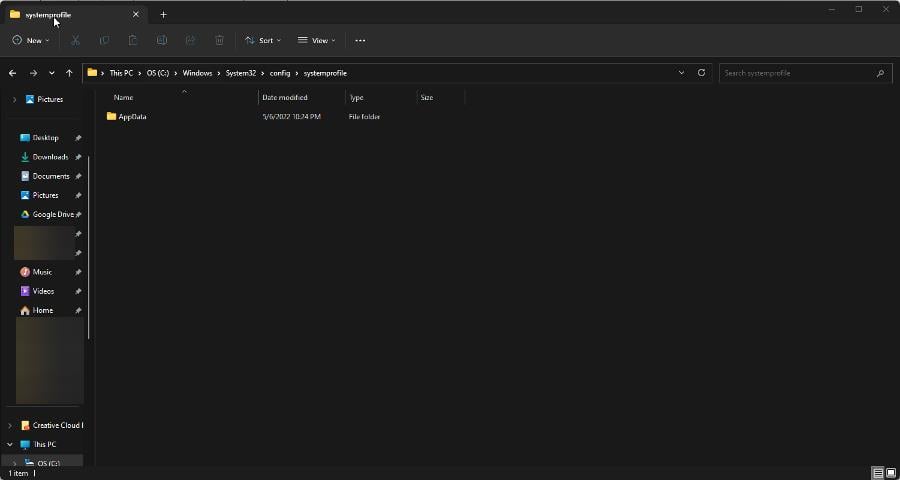Select the AppData folder
Screen dimensions: 900x480
pyautogui.click(x=132, y=117)
